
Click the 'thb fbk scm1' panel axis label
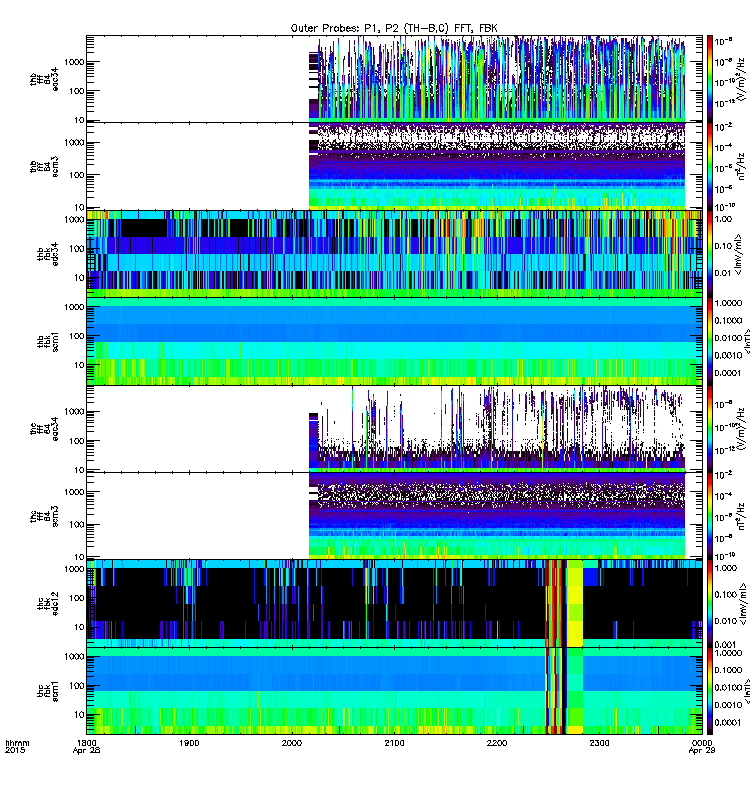[x=47, y=341]
